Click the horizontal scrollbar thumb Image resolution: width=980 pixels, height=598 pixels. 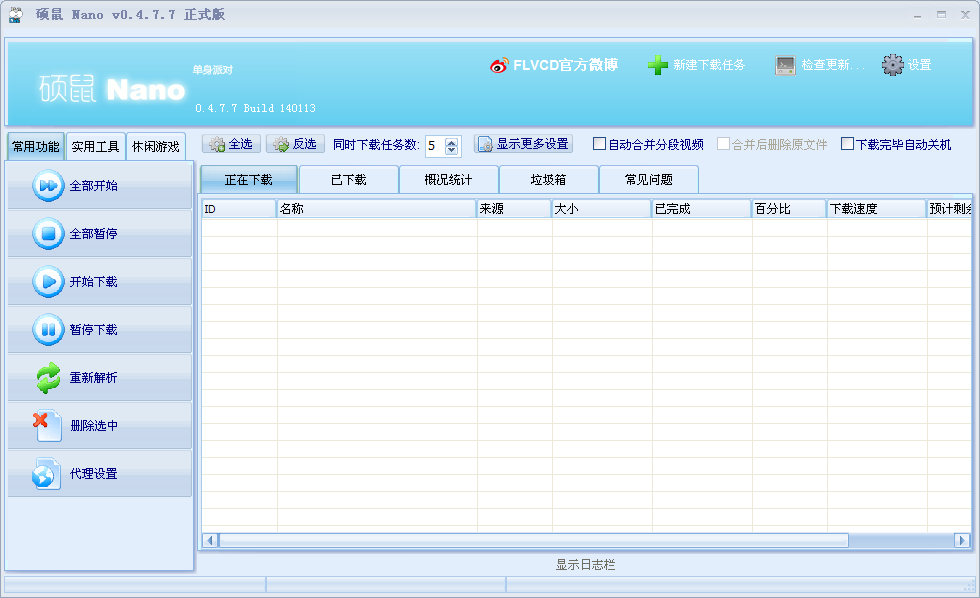pyautogui.click(x=534, y=541)
